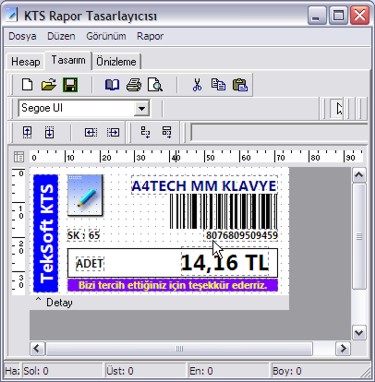Switch to the Hesap tab

click(x=26, y=62)
